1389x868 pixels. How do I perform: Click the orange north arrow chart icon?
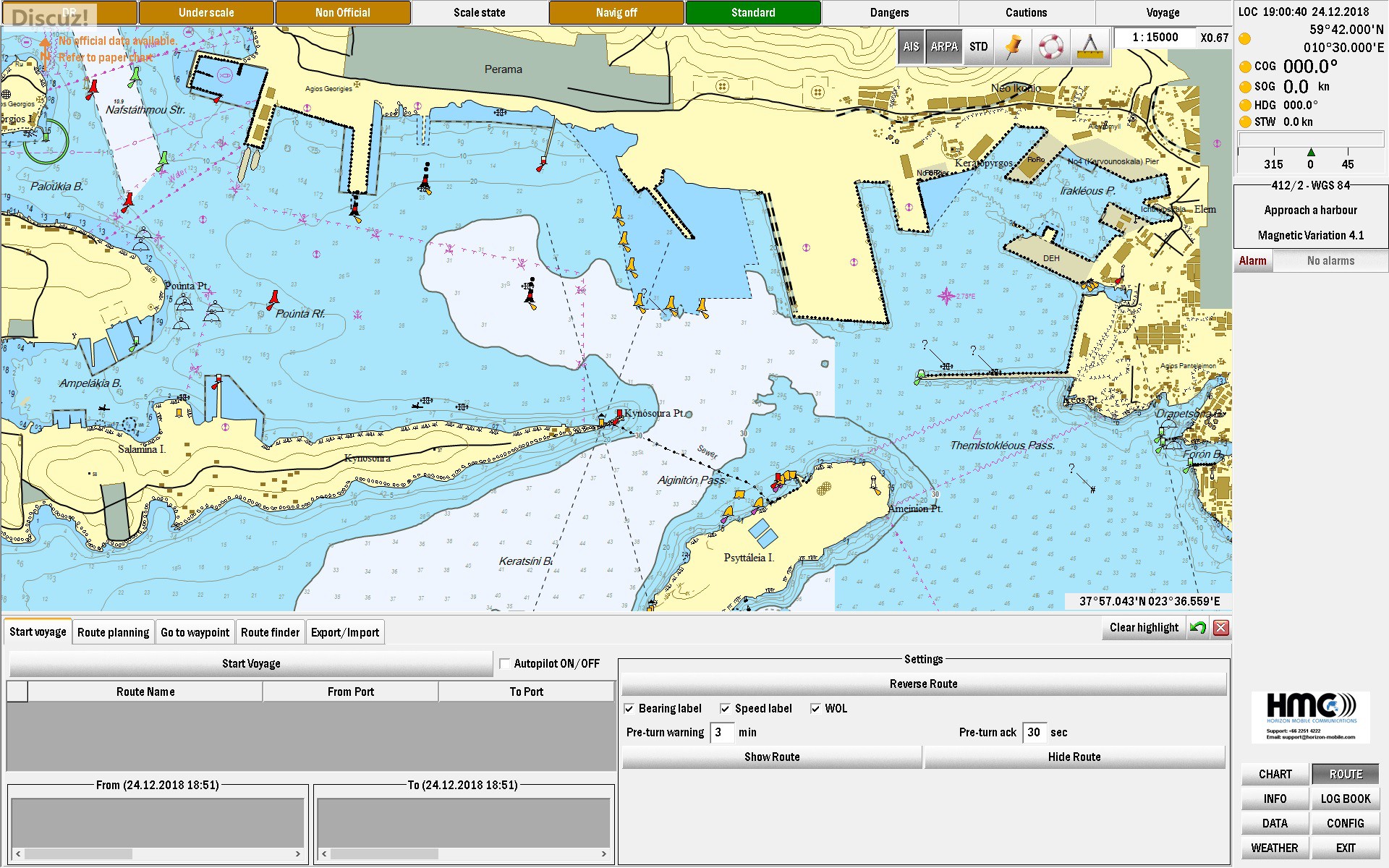coord(45,54)
